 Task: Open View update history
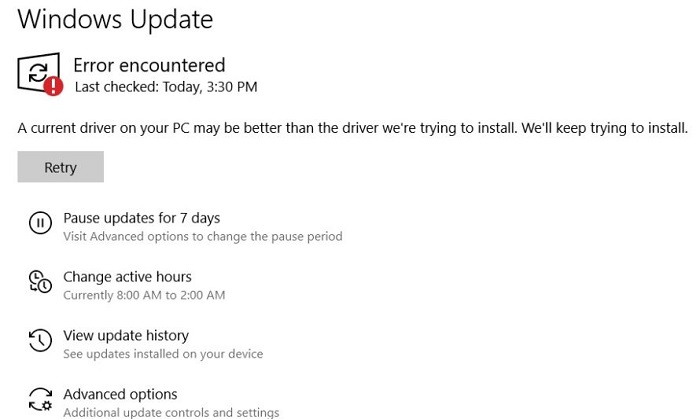coord(125,336)
